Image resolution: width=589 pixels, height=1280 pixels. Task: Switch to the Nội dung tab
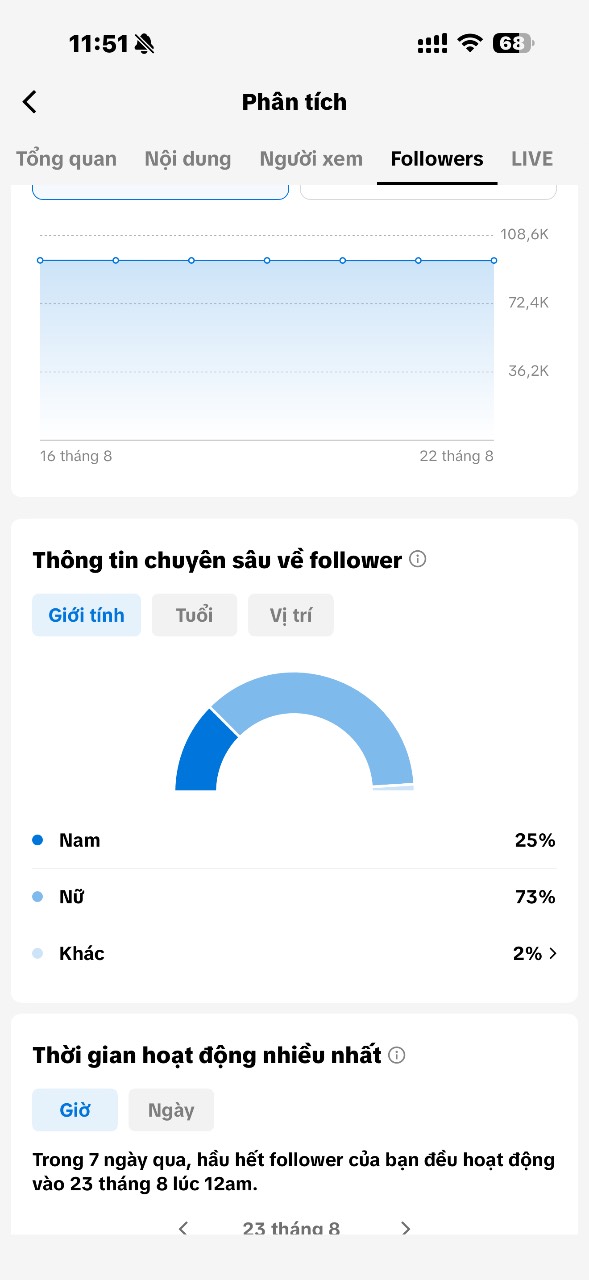188,159
